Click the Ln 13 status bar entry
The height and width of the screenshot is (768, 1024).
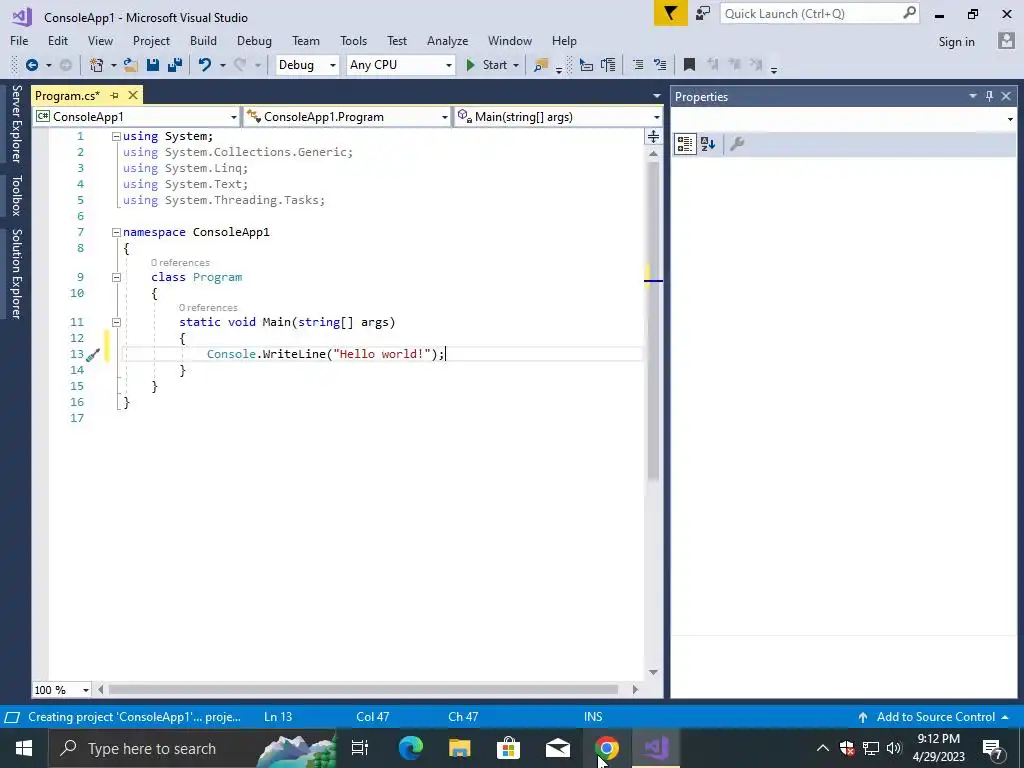278,717
